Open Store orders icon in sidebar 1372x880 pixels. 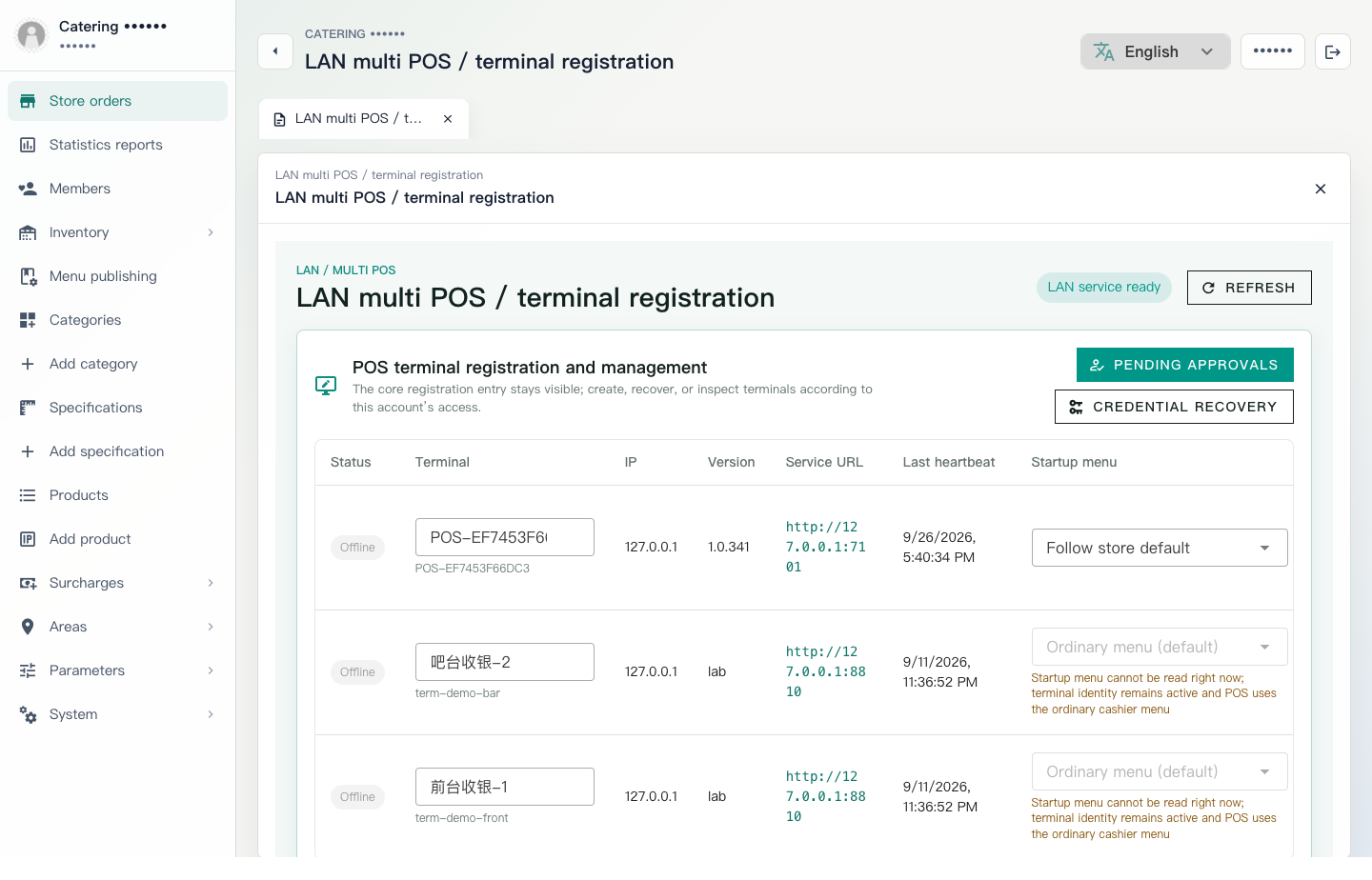pos(28,101)
